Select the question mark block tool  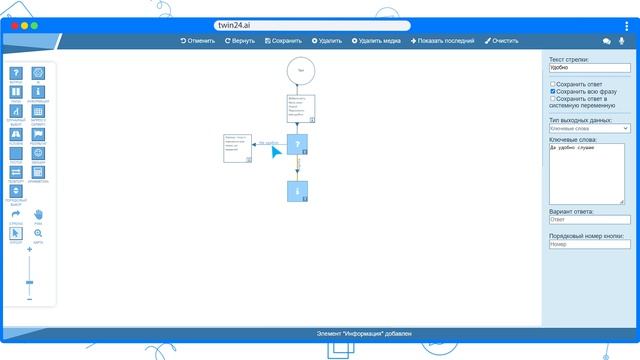pos(16,73)
